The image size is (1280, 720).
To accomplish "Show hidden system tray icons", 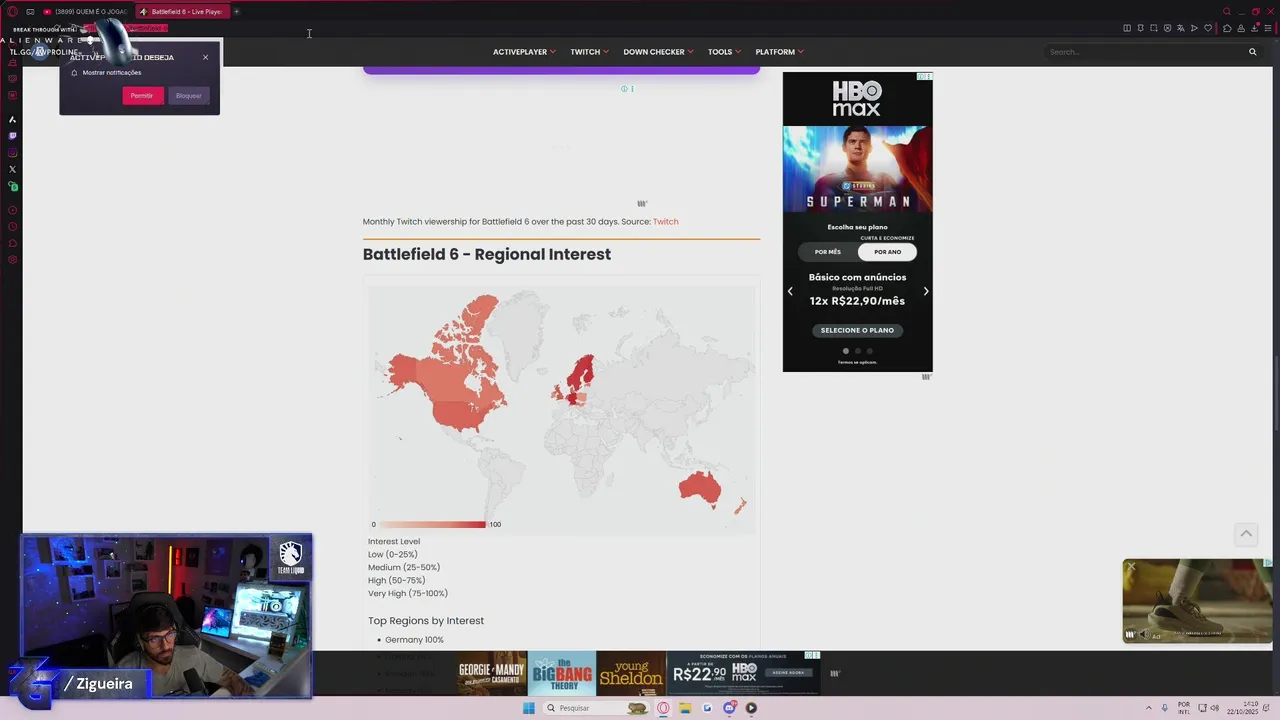I will 1148,708.
